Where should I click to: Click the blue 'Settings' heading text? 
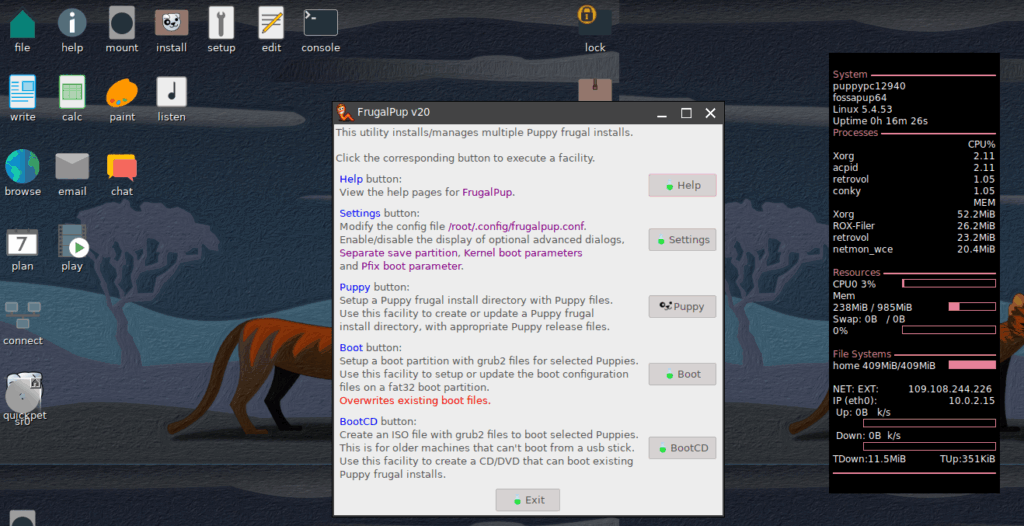click(360, 214)
